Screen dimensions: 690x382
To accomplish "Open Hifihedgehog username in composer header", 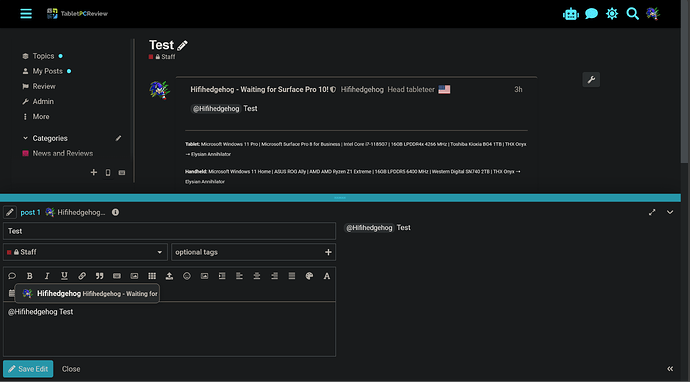I will [x=81, y=212].
